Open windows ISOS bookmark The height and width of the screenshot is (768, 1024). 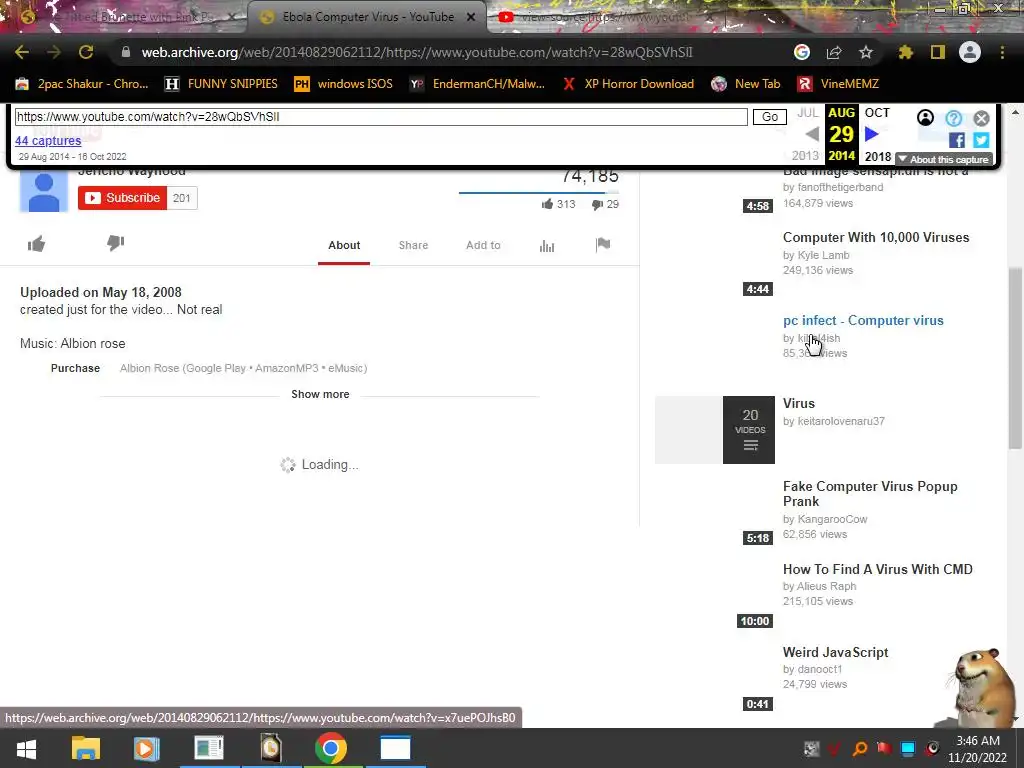tap(344, 84)
